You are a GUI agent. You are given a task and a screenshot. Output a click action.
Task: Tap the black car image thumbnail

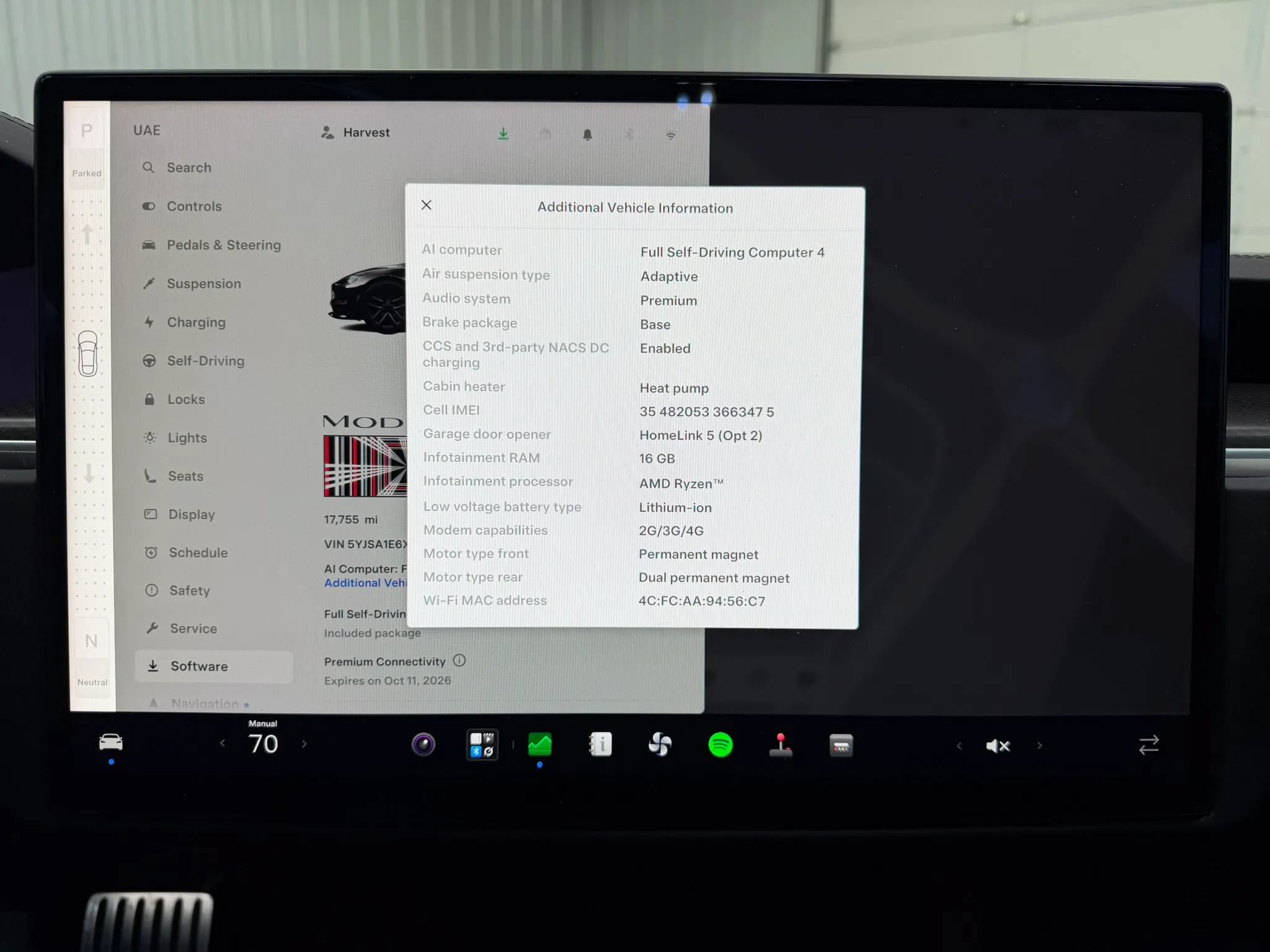click(367, 299)
